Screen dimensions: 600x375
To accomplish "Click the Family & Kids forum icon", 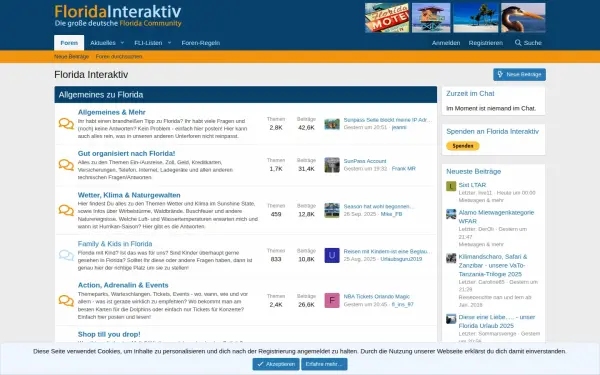I will (x=66, y=255).
